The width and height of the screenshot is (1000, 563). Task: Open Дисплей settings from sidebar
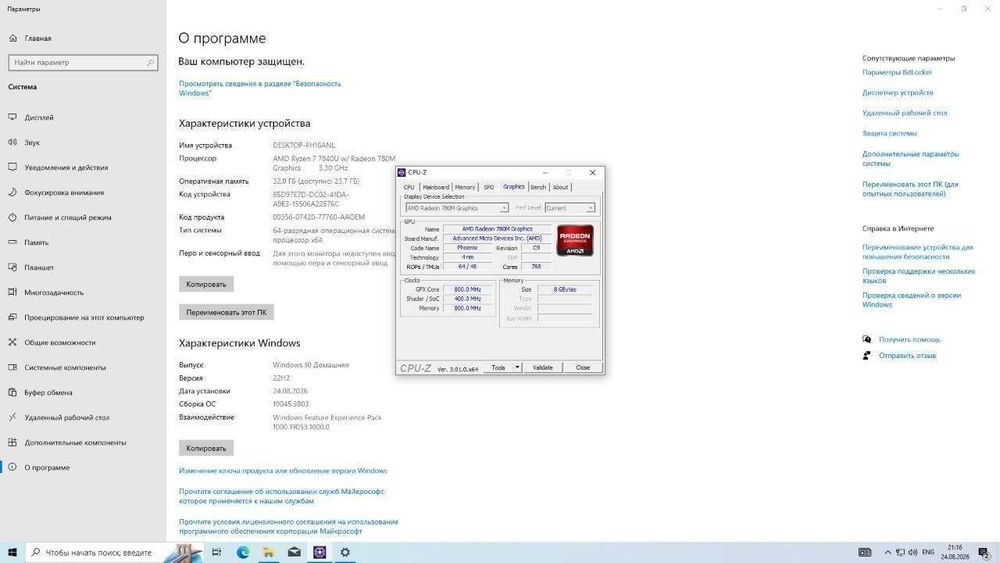click(39, 117)
